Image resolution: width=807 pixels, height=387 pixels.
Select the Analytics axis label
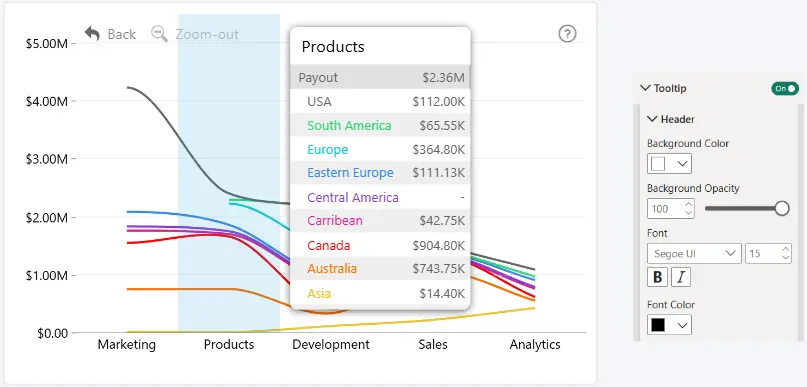tap(535, 344)
